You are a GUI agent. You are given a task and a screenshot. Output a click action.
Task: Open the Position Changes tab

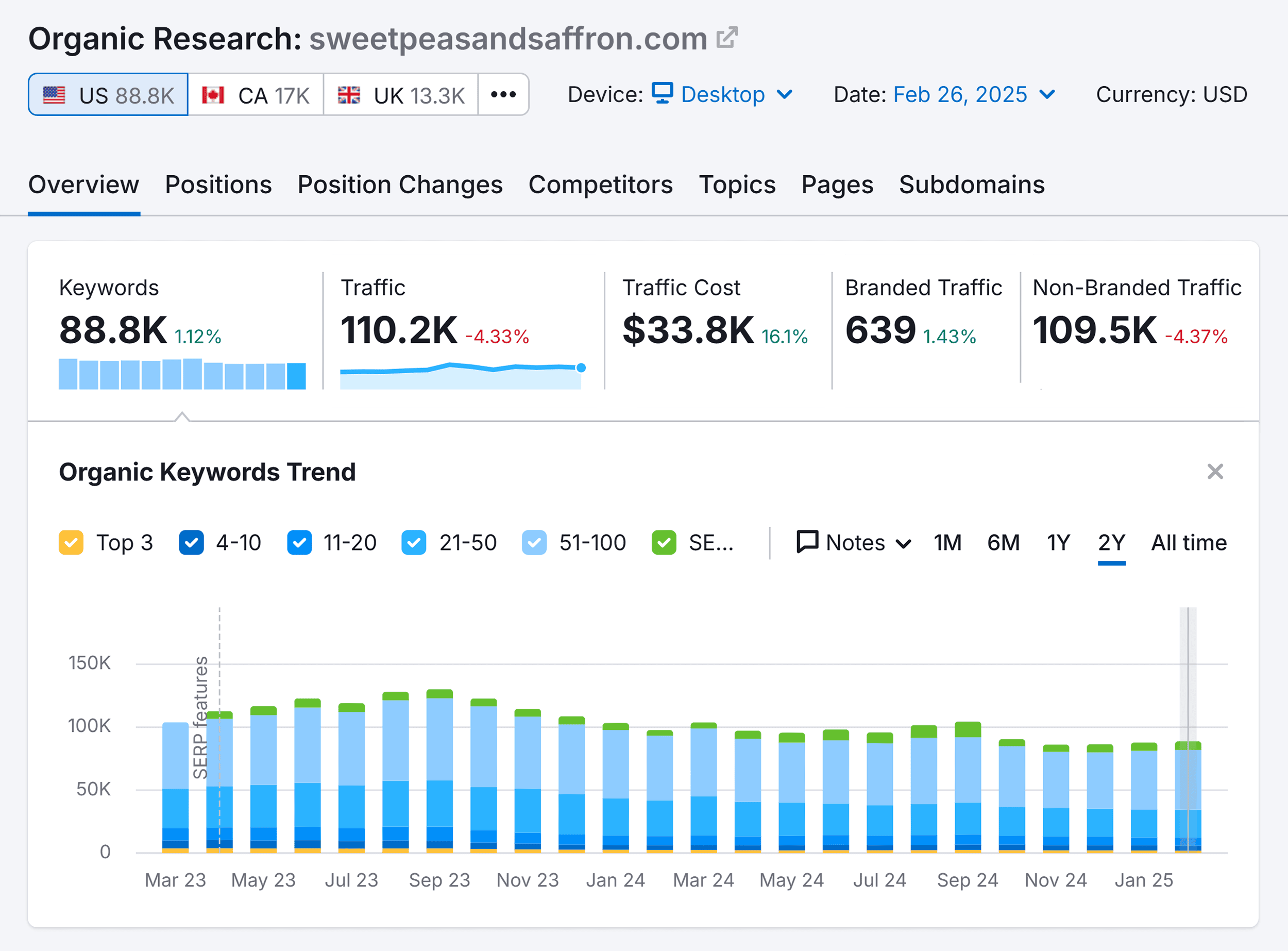pyautogui.click(x=400, y=185)
